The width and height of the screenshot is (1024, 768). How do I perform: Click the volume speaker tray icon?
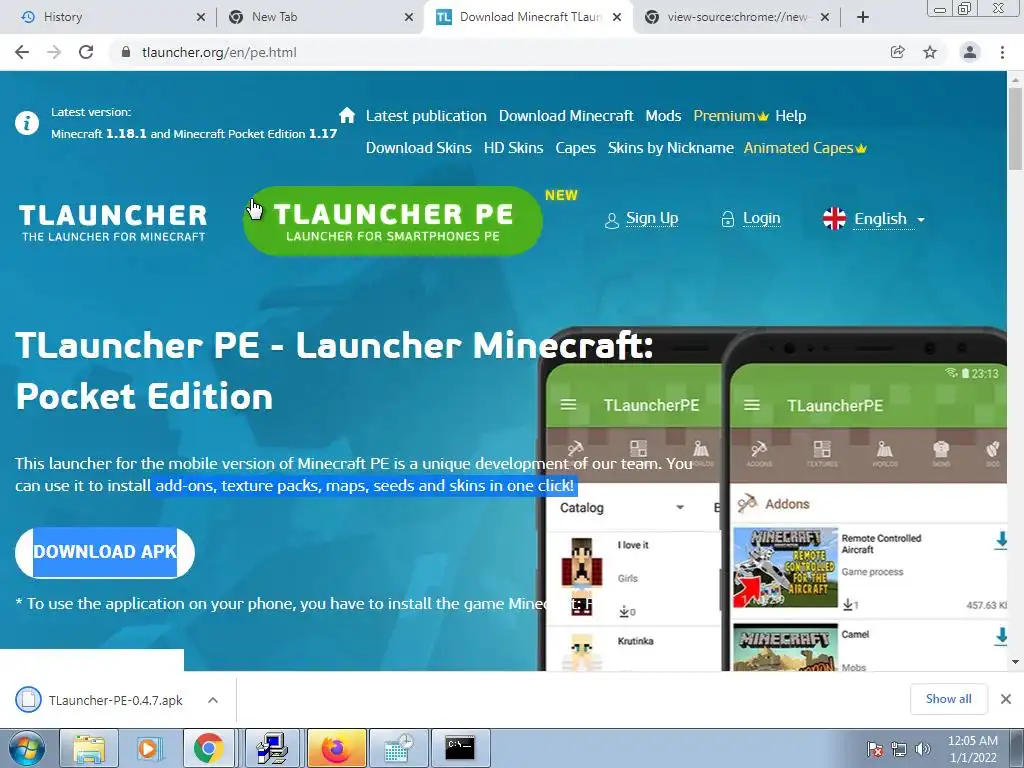(923, 749)
